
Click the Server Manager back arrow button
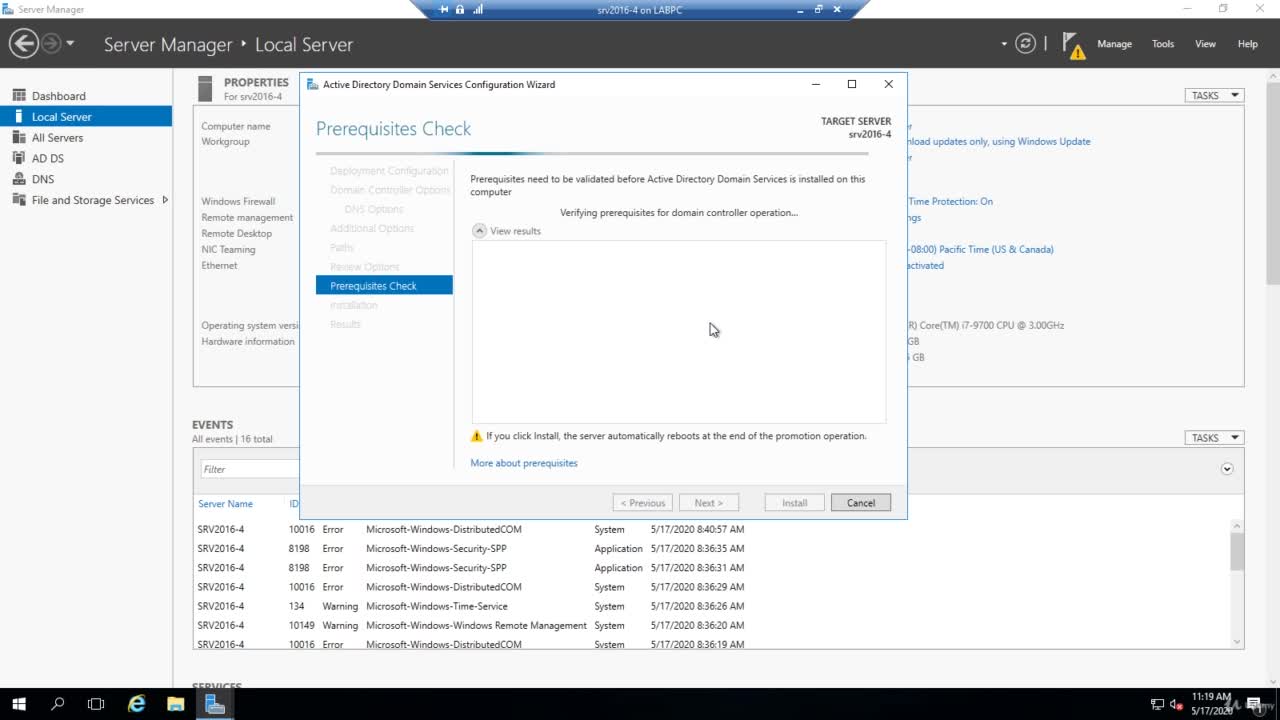24,43
